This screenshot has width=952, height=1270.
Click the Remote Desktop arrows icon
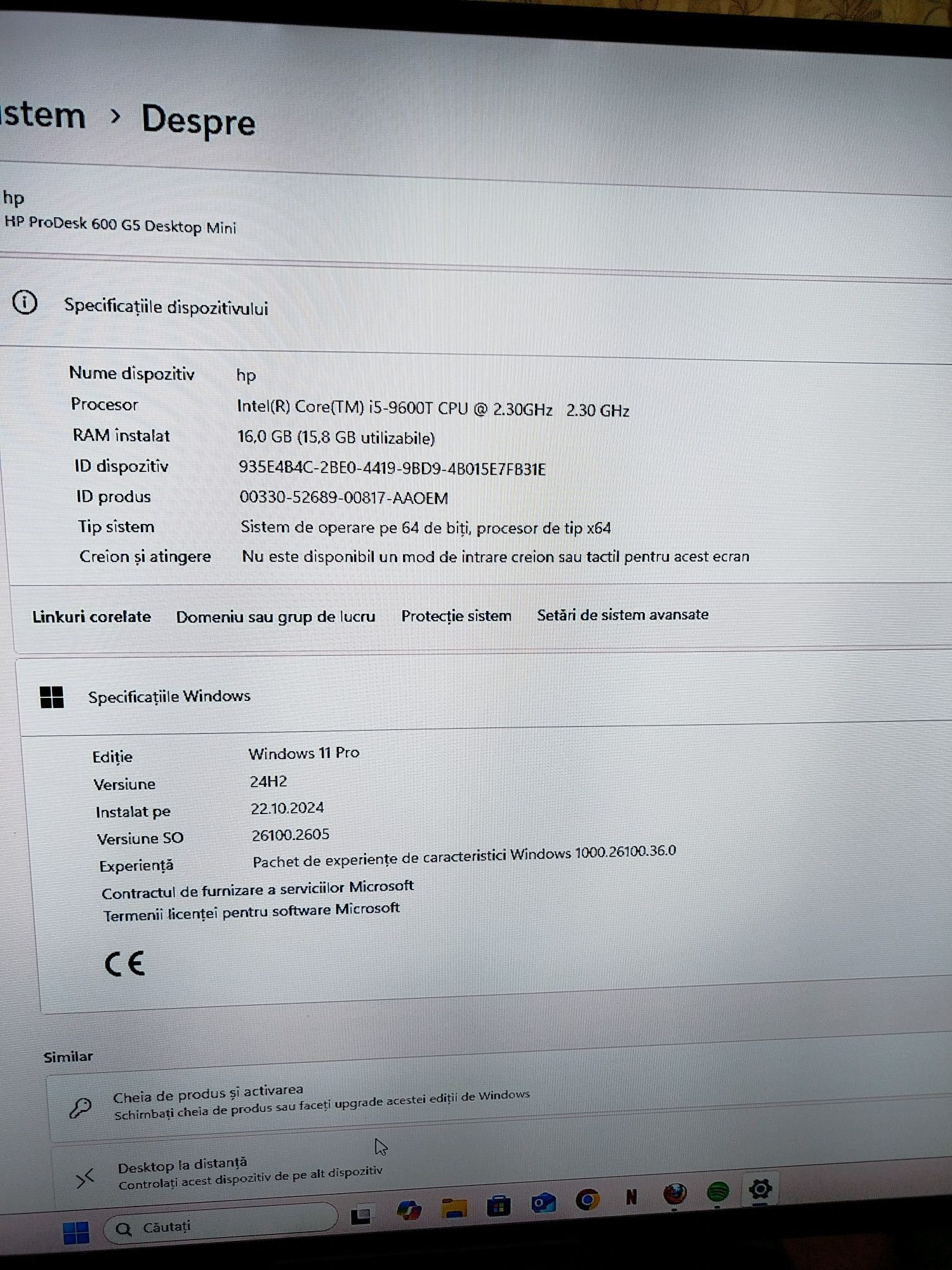[85, 1178]
